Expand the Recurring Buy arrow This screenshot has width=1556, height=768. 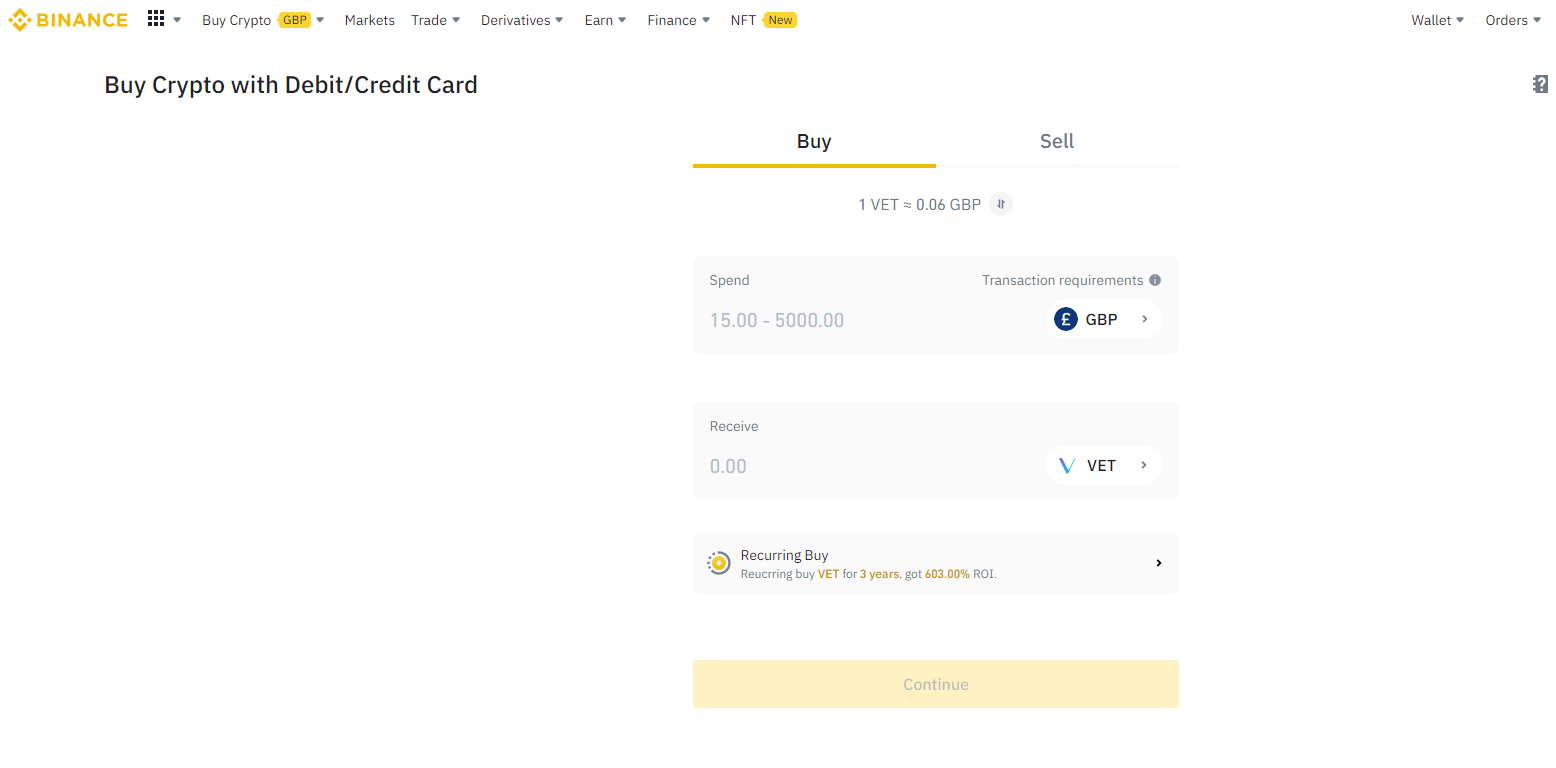[x=1158, y=563]
